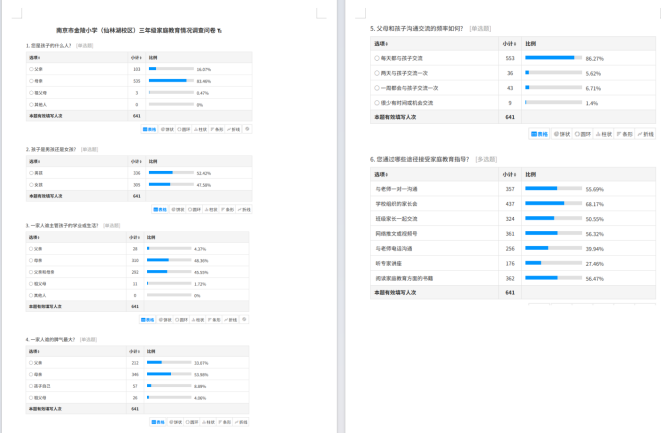Show question 2 as 折线 line chart

(x=244, y=209)
